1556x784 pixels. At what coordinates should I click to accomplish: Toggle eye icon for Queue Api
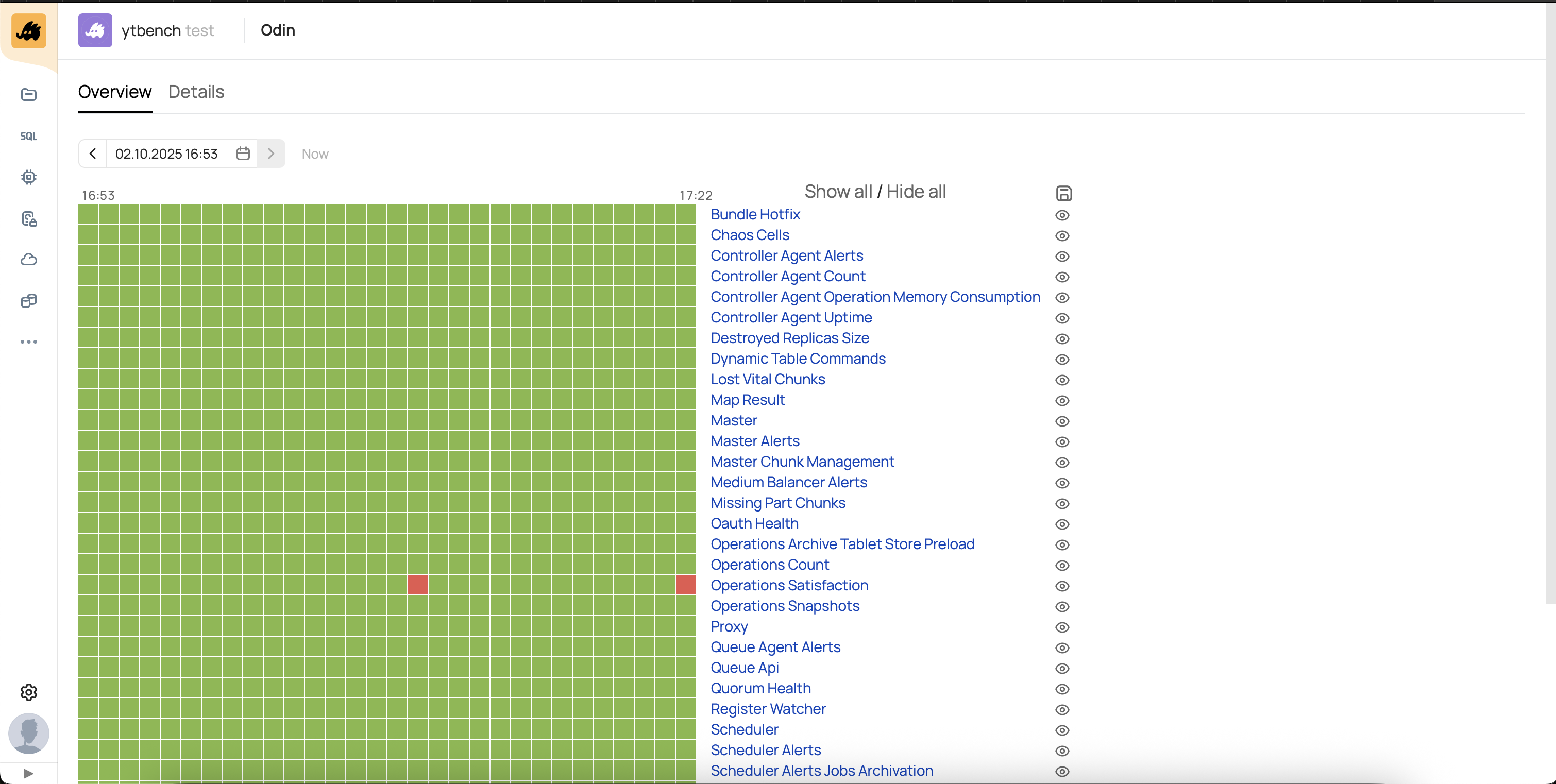tap(1062, 668)
